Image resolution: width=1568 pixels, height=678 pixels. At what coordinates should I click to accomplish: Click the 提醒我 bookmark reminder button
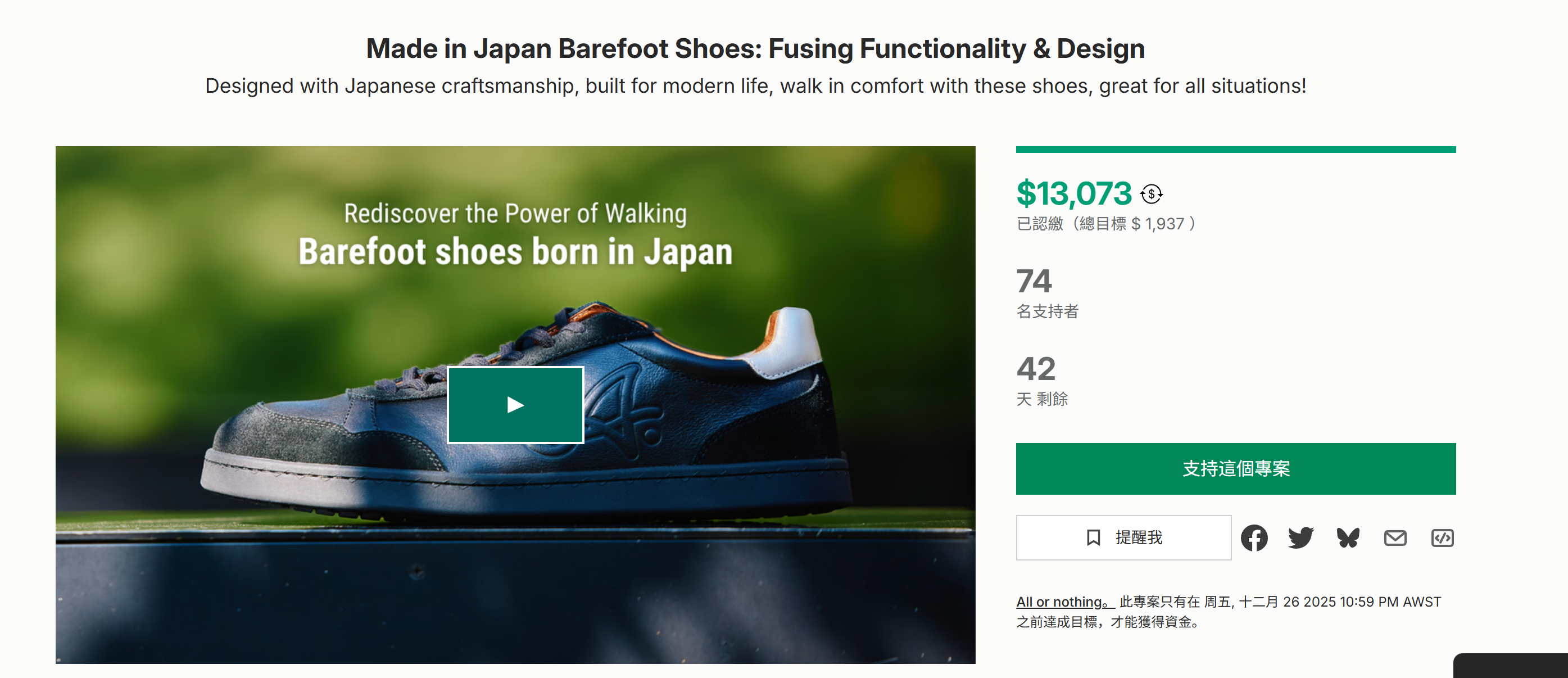1123,538
